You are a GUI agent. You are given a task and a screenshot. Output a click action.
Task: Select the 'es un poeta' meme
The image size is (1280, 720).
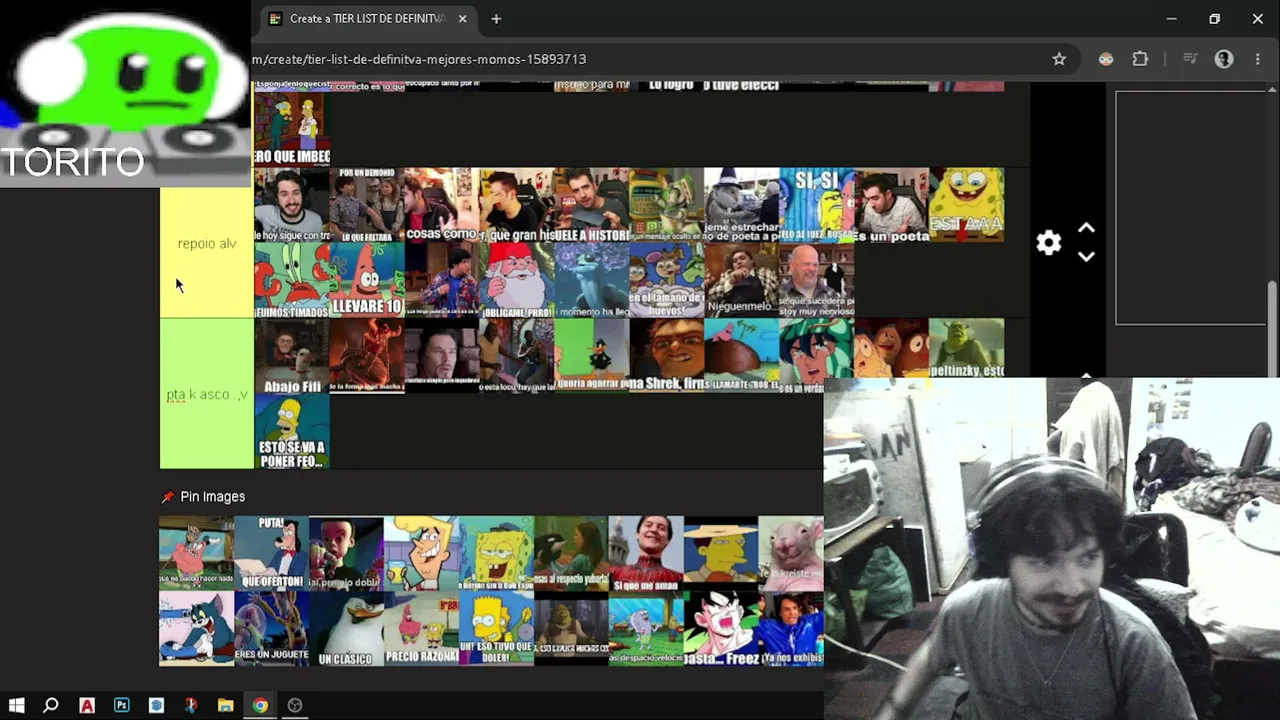click(892, 205)
